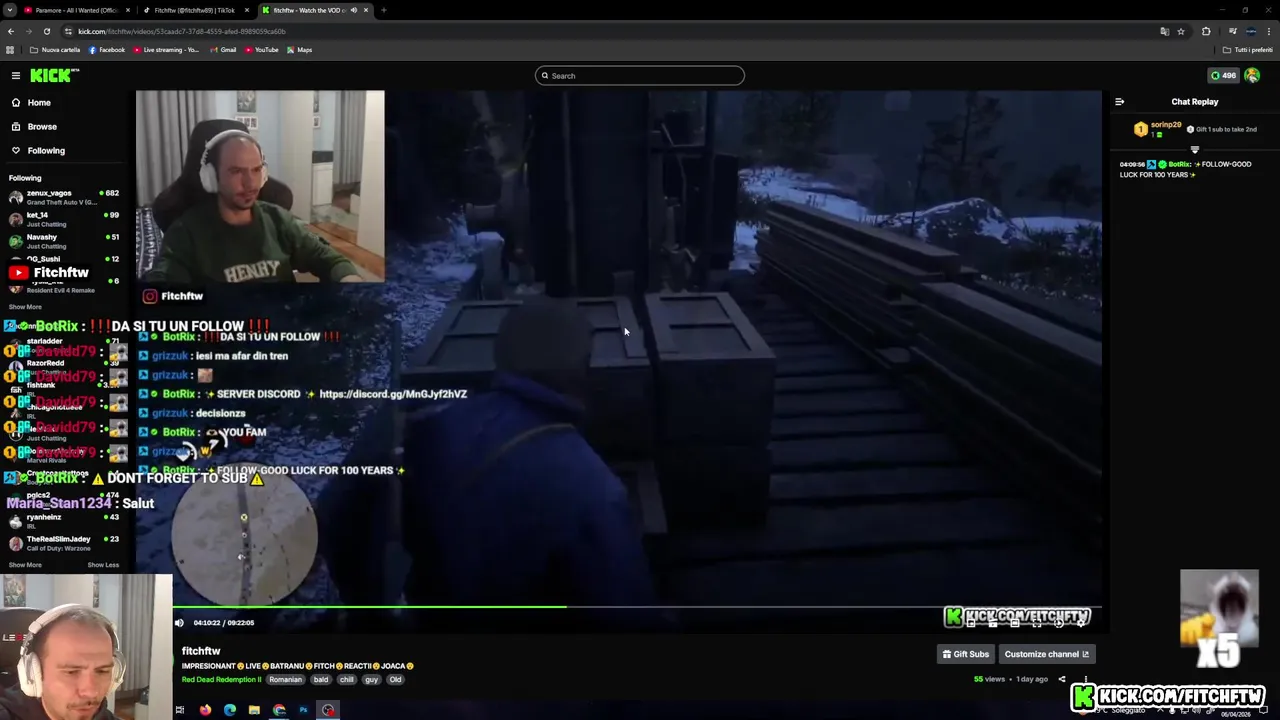Collapse the Chat Replay panel icon
This screenshot has height=720, width=1280.
[x=1119, y=102]
